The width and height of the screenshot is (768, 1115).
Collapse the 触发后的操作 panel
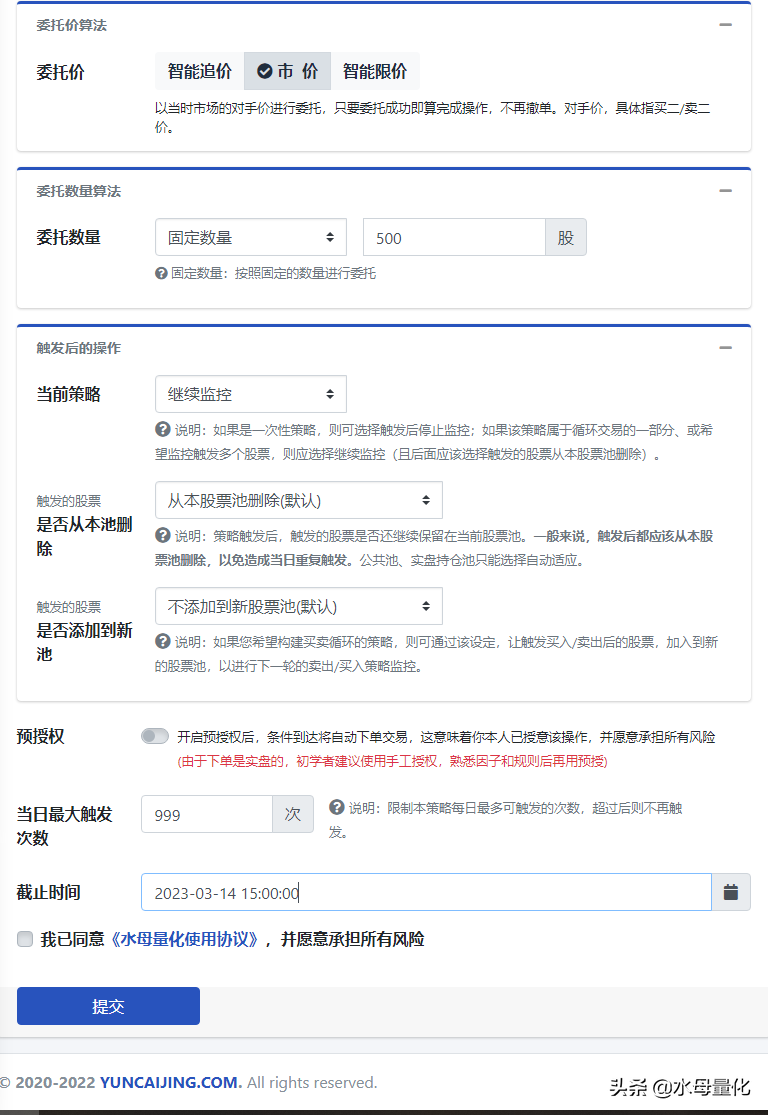click(725, 348)
